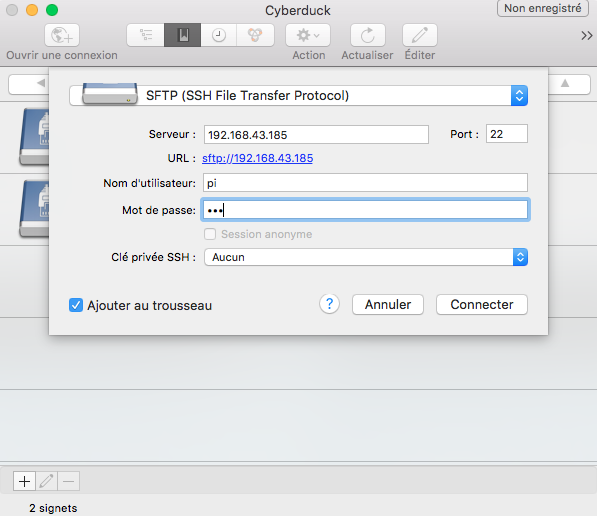This screenshot has width=597, height=516.
Task: Open the sftp://192.168.43.185 URL link
Action: tap(257, 158)
